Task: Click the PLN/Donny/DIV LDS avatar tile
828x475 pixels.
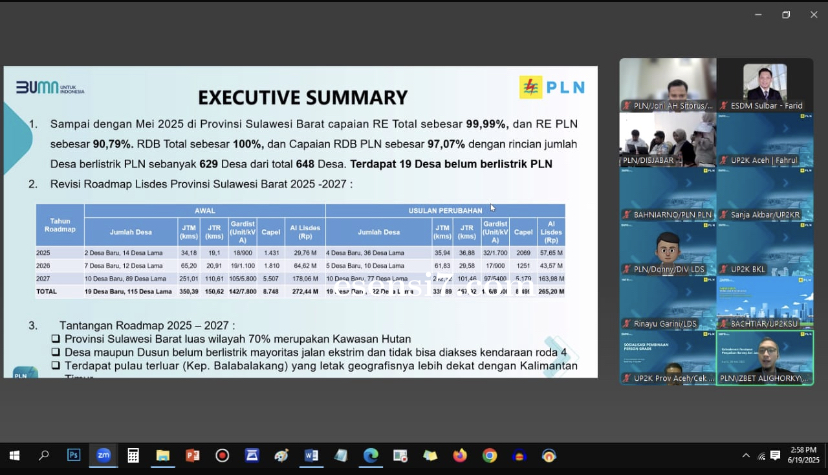Action: click(x=667, y=248)
